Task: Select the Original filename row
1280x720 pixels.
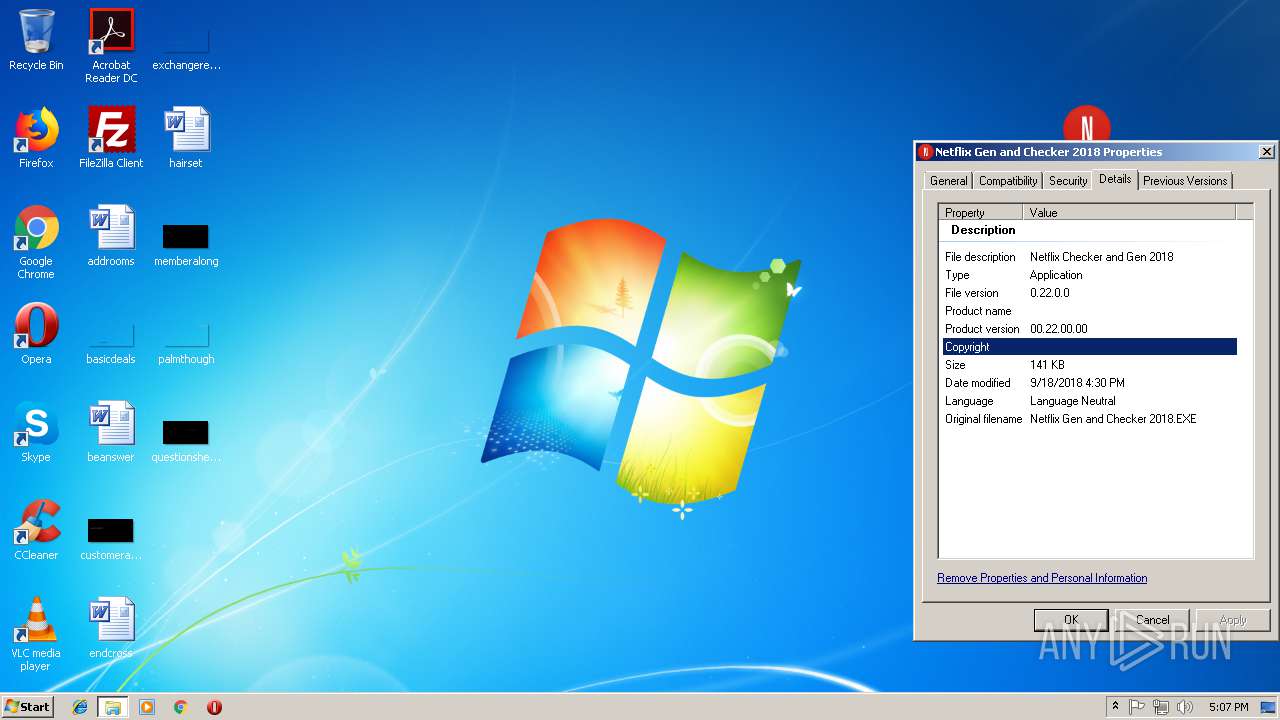Action: point(1090,419)
